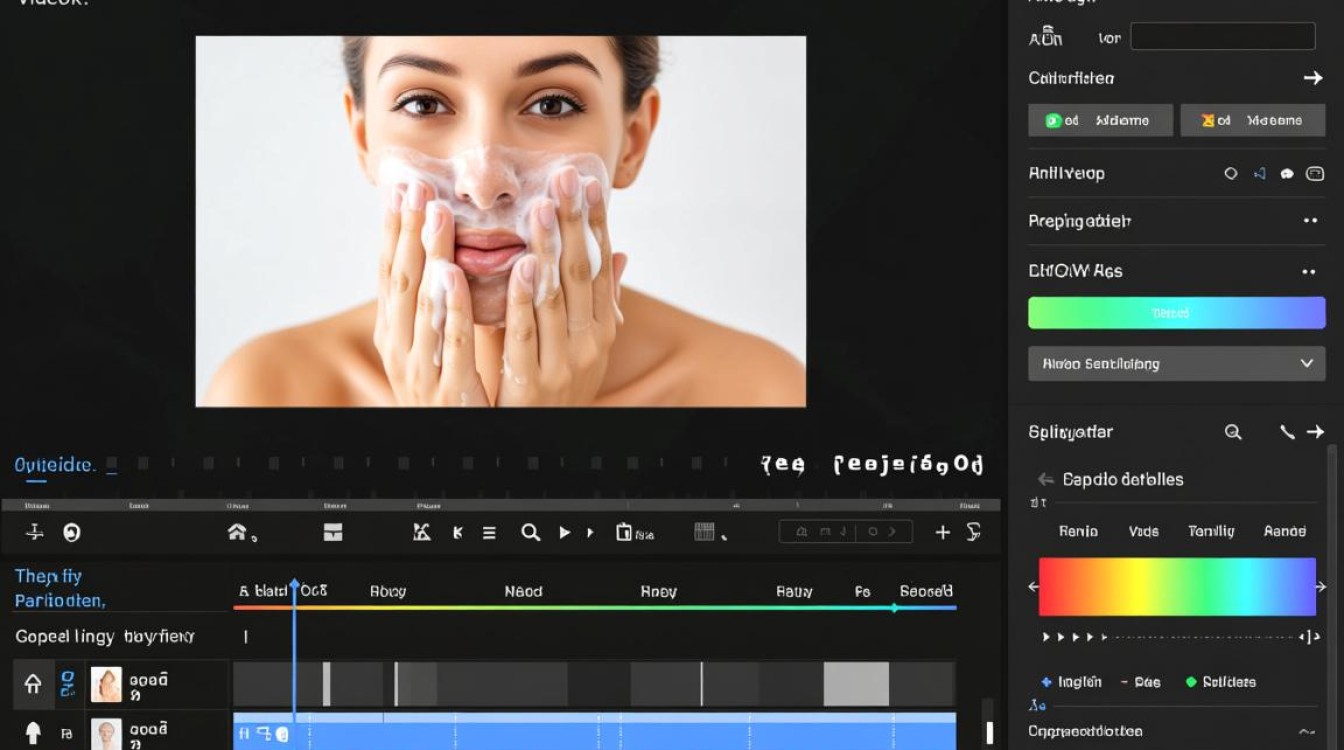The image size is (1344, 750).
Task: Click the speech bubble icon in the right panel
Action: point(1287,174)
